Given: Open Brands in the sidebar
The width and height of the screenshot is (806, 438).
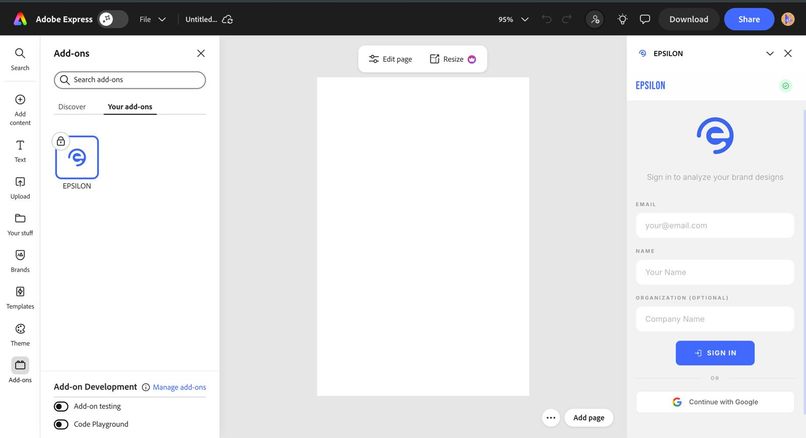Looking at the screenshot, I should tap(20, 261).
